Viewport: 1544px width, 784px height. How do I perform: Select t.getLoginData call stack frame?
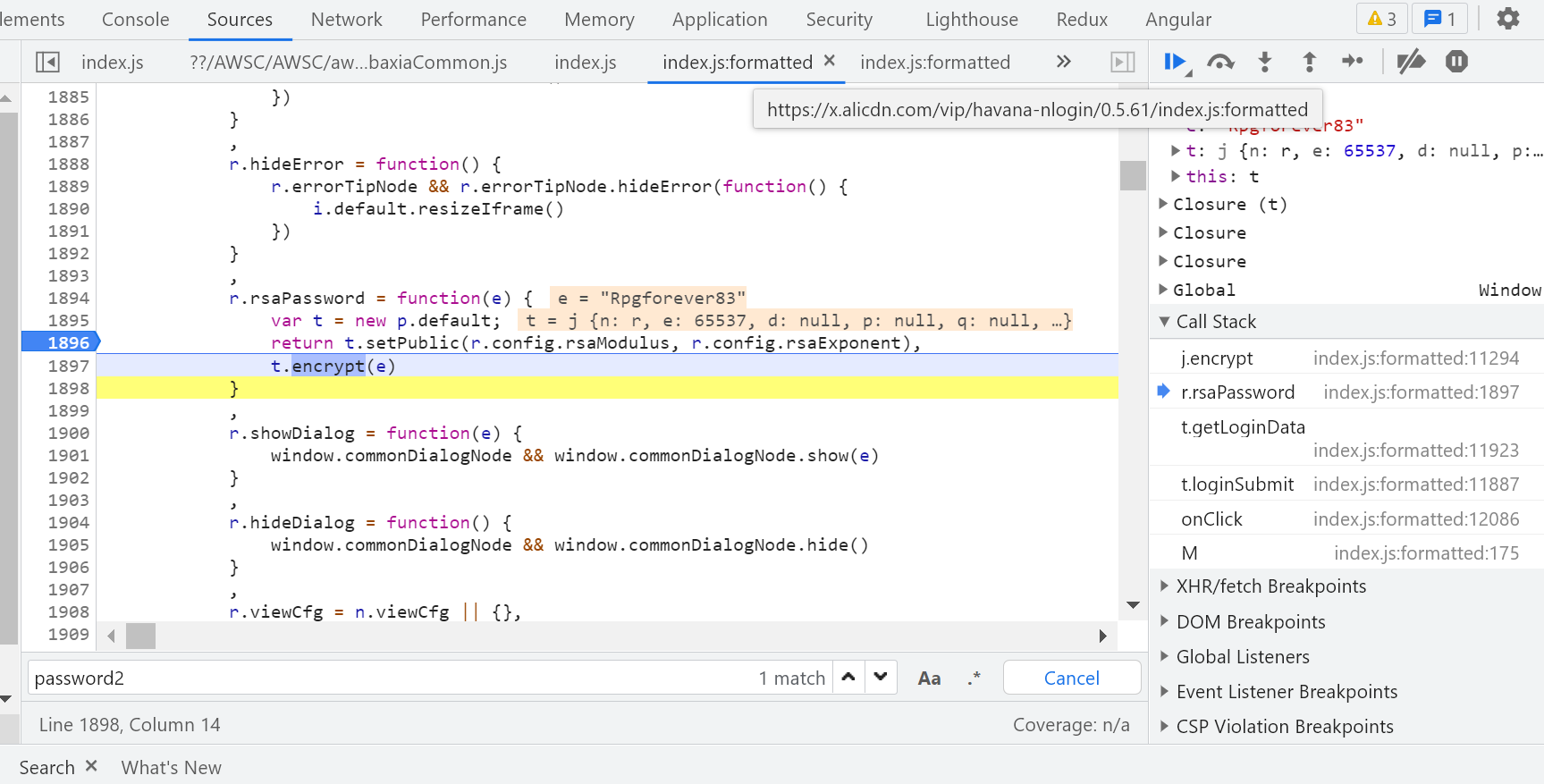click(1346, 438)
